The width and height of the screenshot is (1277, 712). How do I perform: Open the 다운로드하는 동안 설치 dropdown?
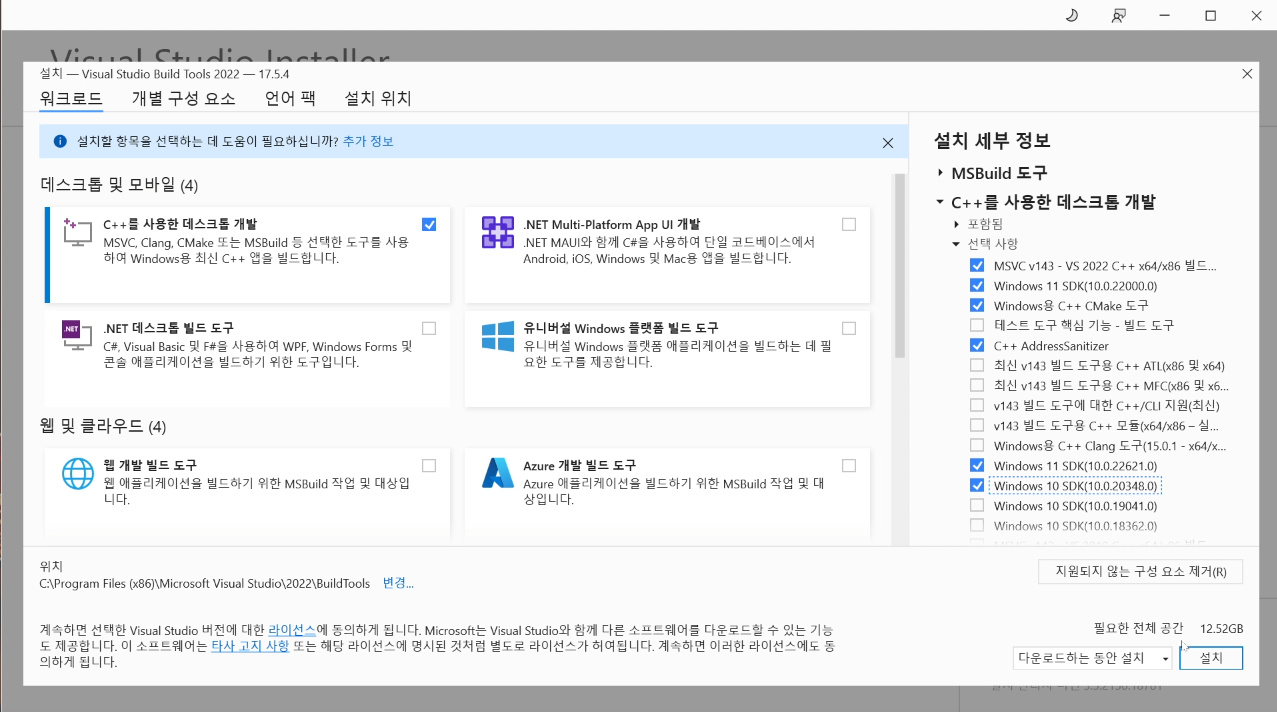(1092, 659)
